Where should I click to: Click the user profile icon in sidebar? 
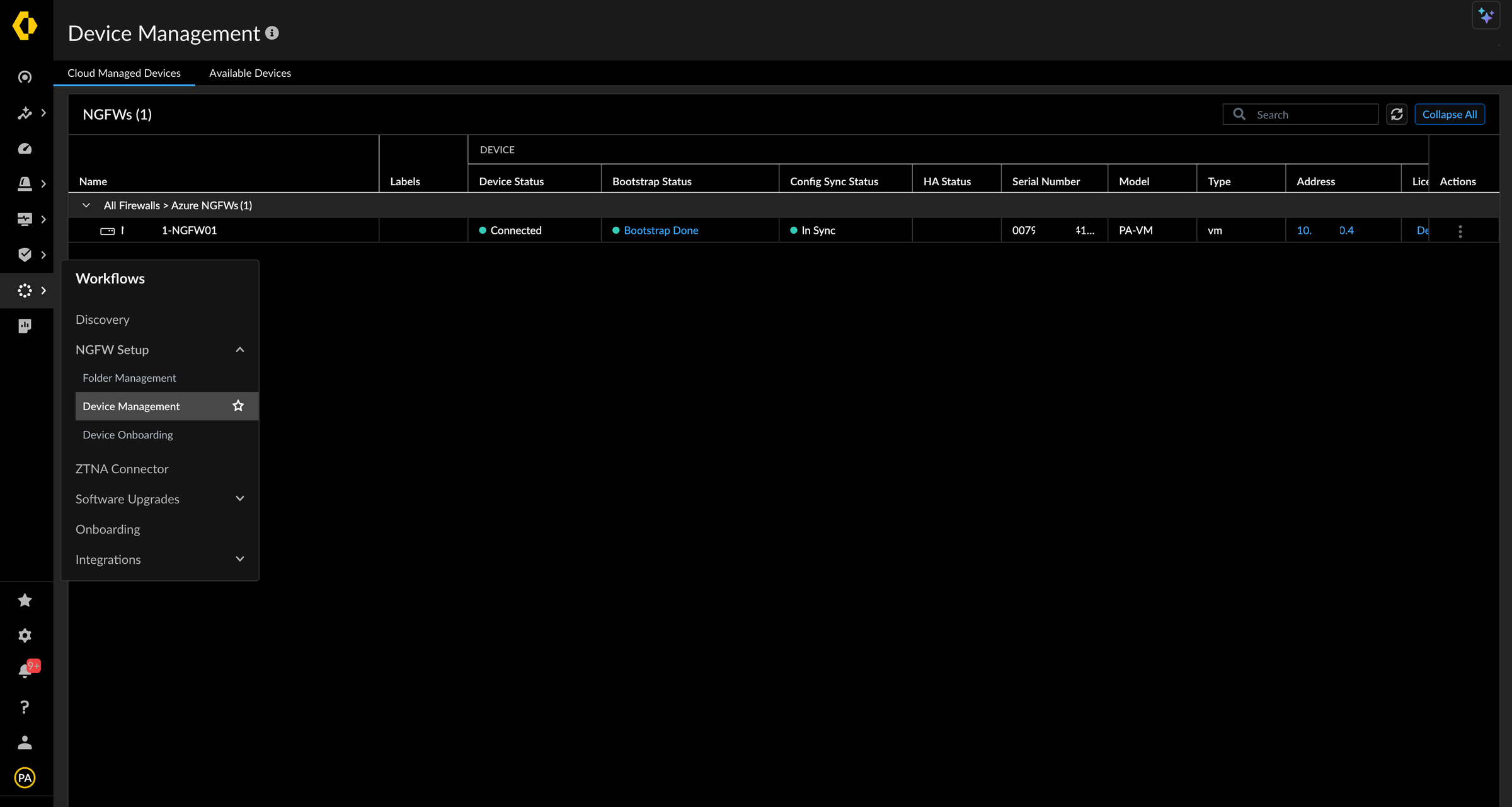coord(25,743)
